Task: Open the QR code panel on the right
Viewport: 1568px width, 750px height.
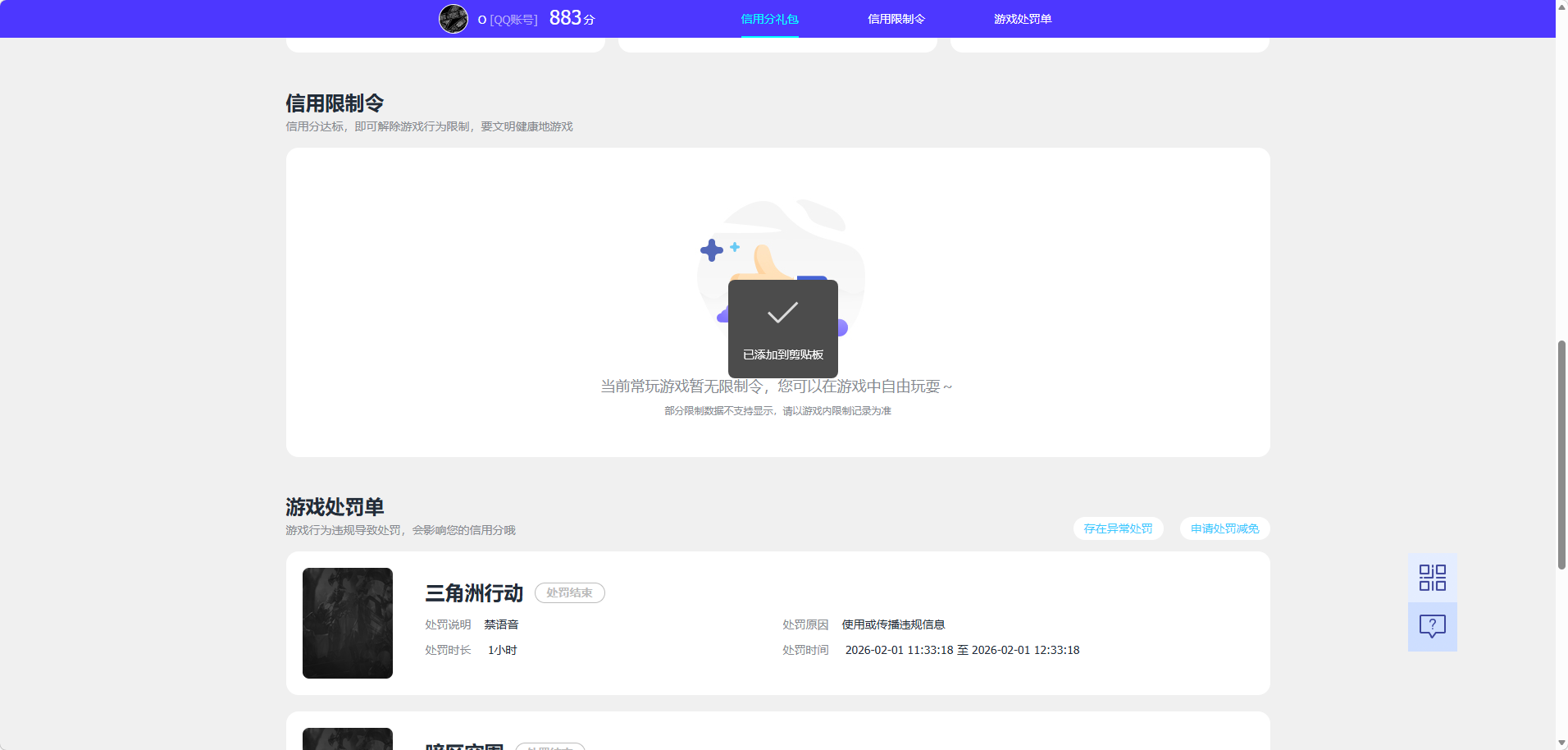Action: click(1432, 577)
